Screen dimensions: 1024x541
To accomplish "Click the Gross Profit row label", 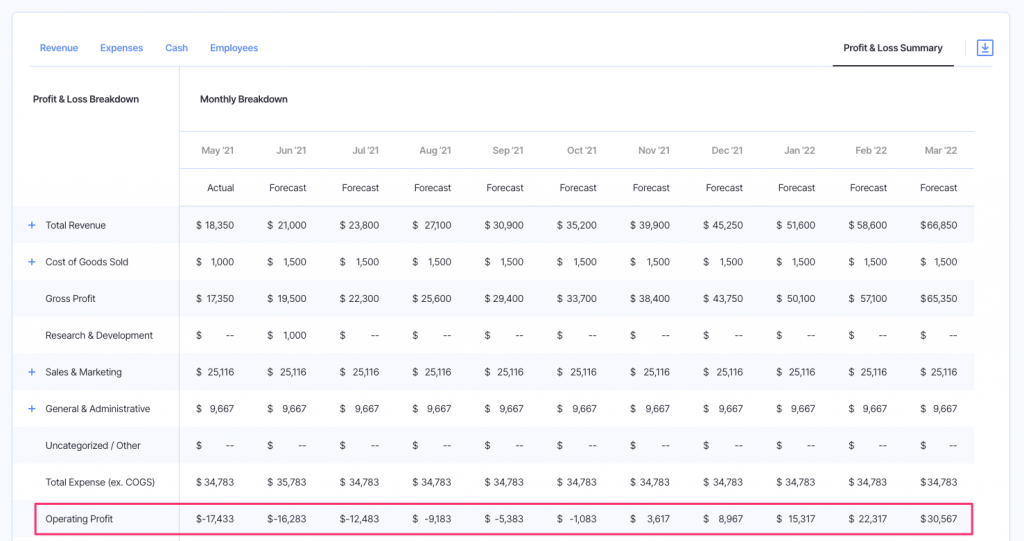I will tap(71, 299).
